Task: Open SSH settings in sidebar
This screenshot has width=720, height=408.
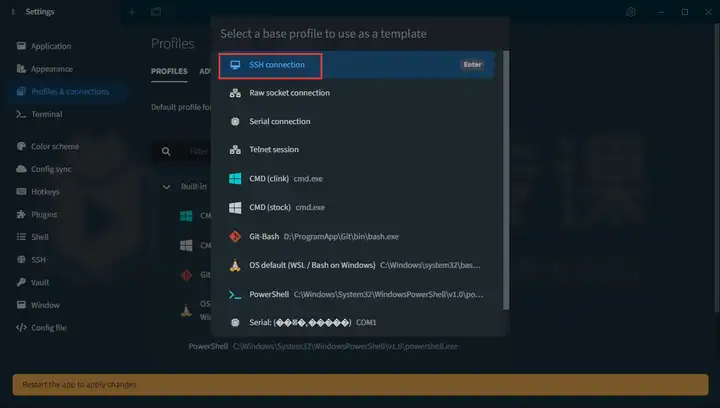Action: pos(68,260)
